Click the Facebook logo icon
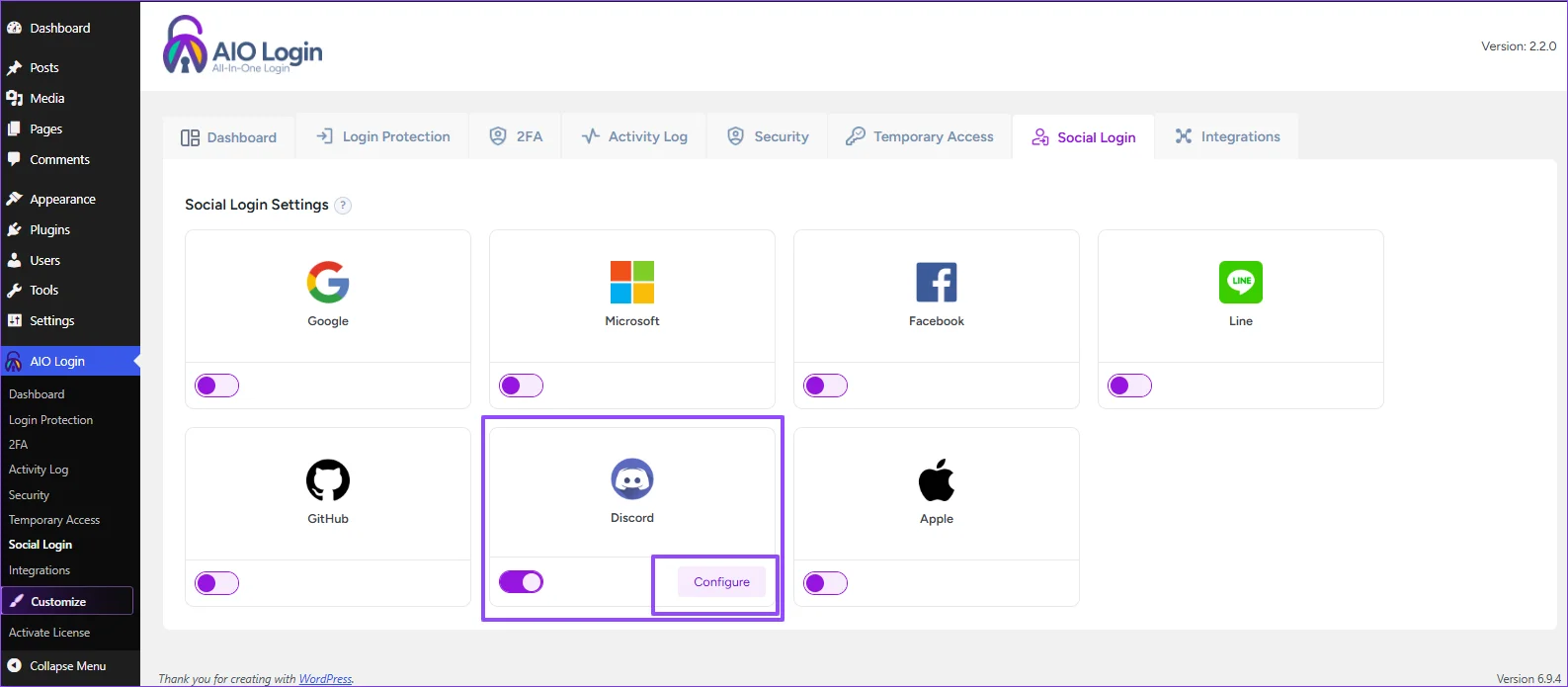 (937, 282)
